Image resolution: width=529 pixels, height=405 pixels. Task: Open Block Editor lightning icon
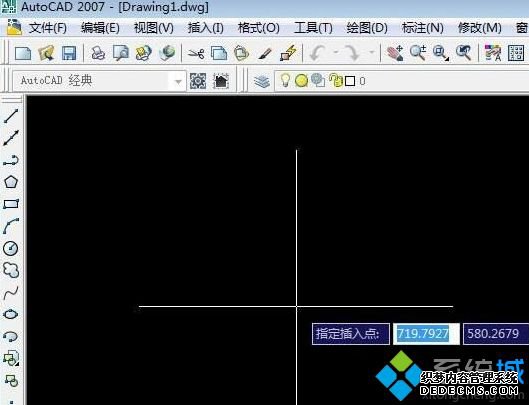(288, 53)
